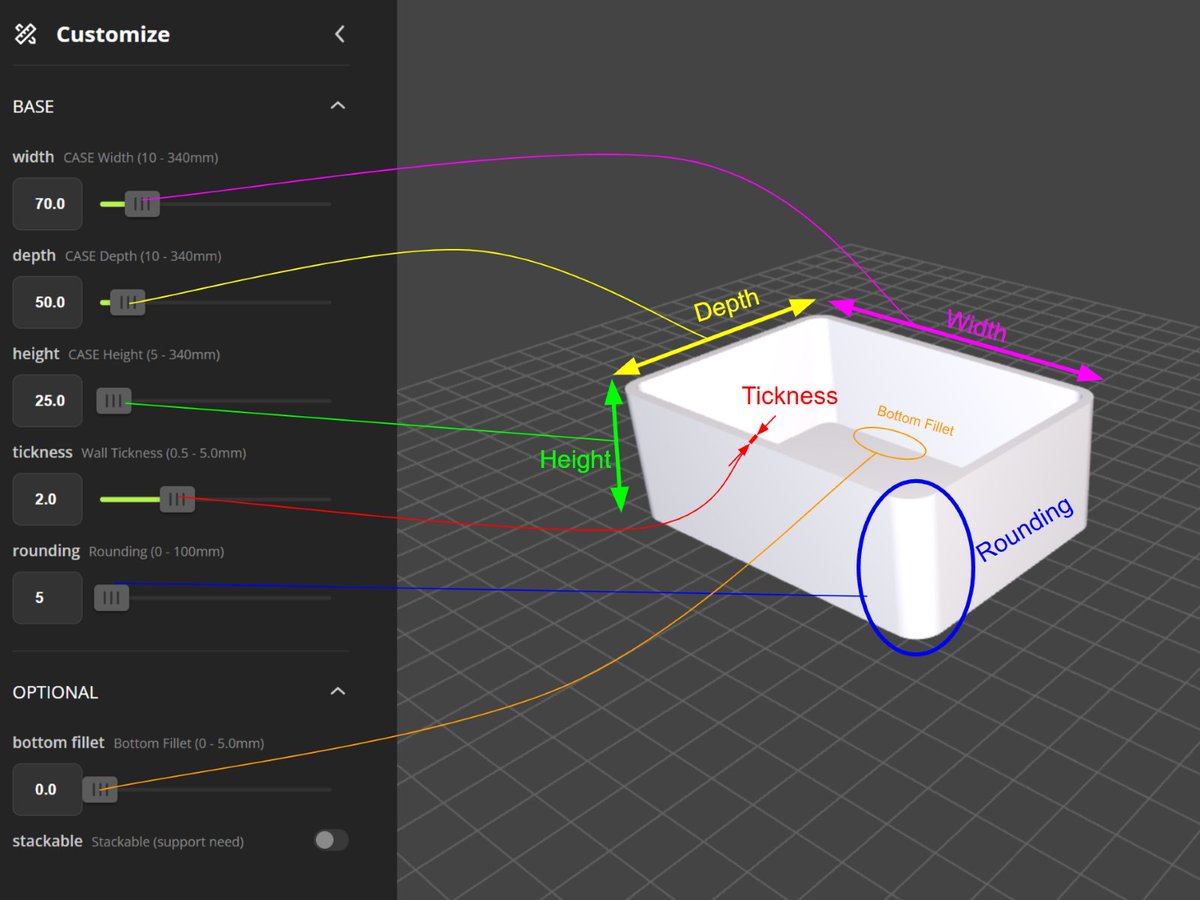Enable the stackable toggle switch
1200x900 pixels.
[x=332, y=840]
